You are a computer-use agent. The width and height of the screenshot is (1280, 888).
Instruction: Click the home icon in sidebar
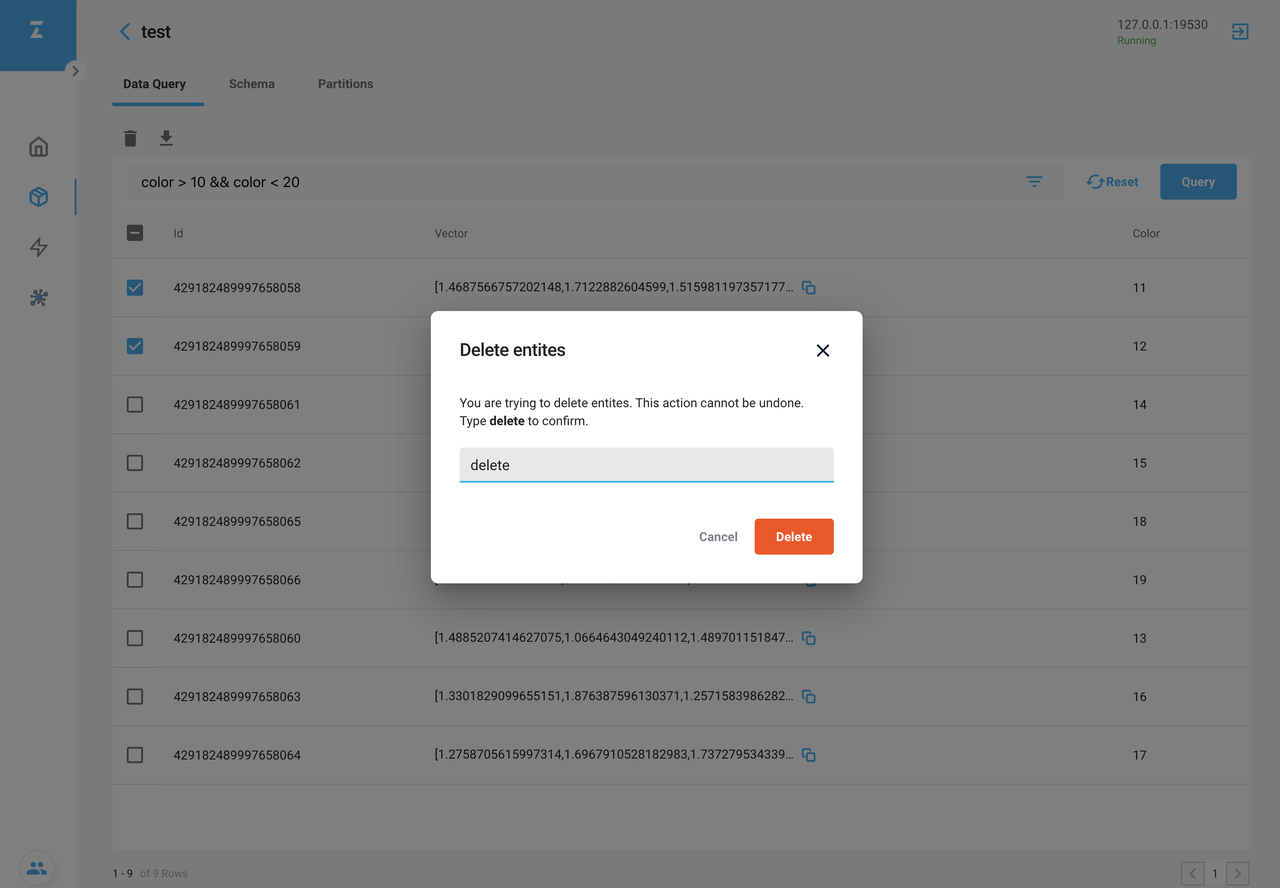coord(38,147)
